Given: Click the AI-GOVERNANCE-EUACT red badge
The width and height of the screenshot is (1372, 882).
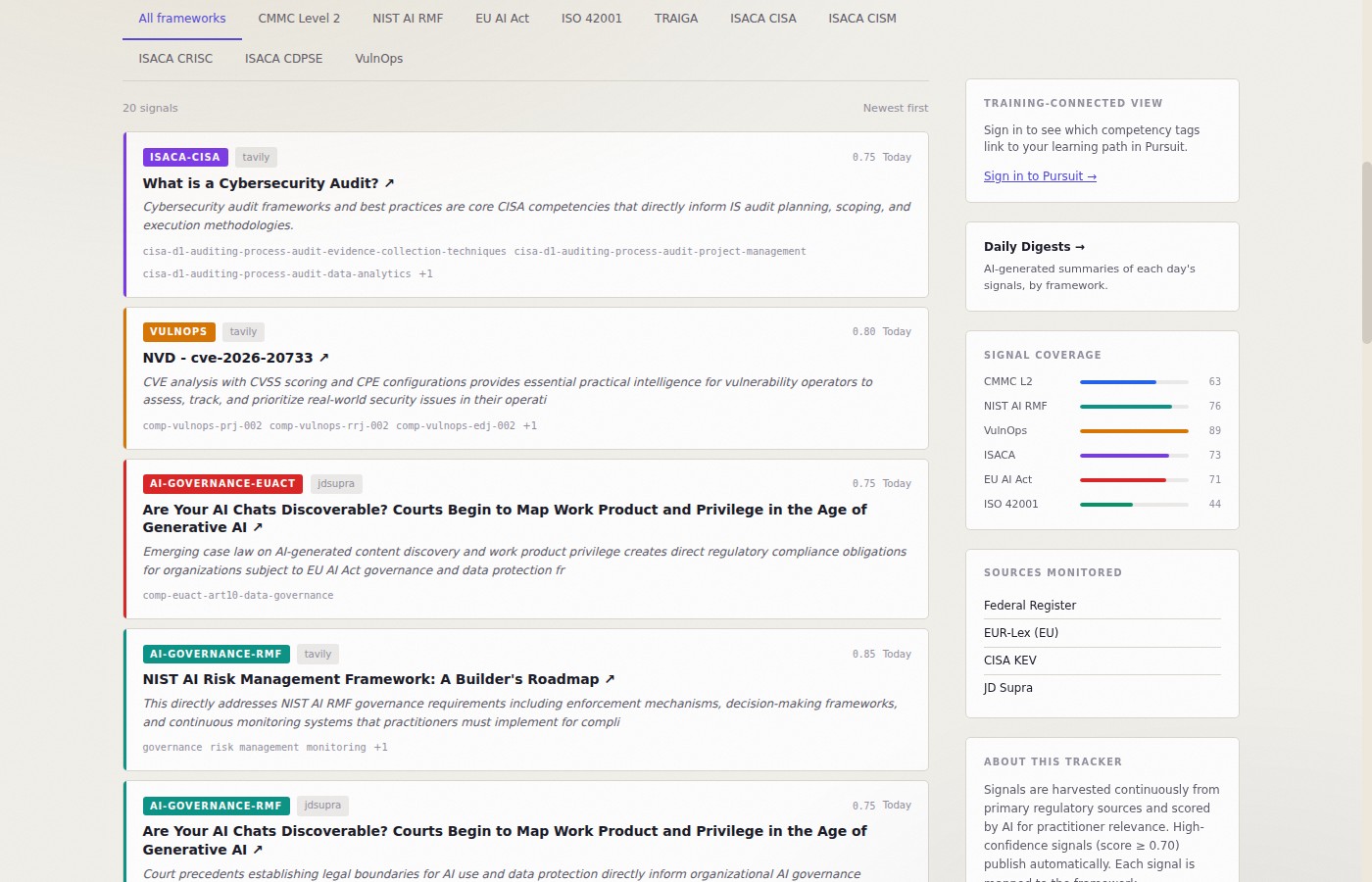Looking at the screenshot, I should (222, 483).
